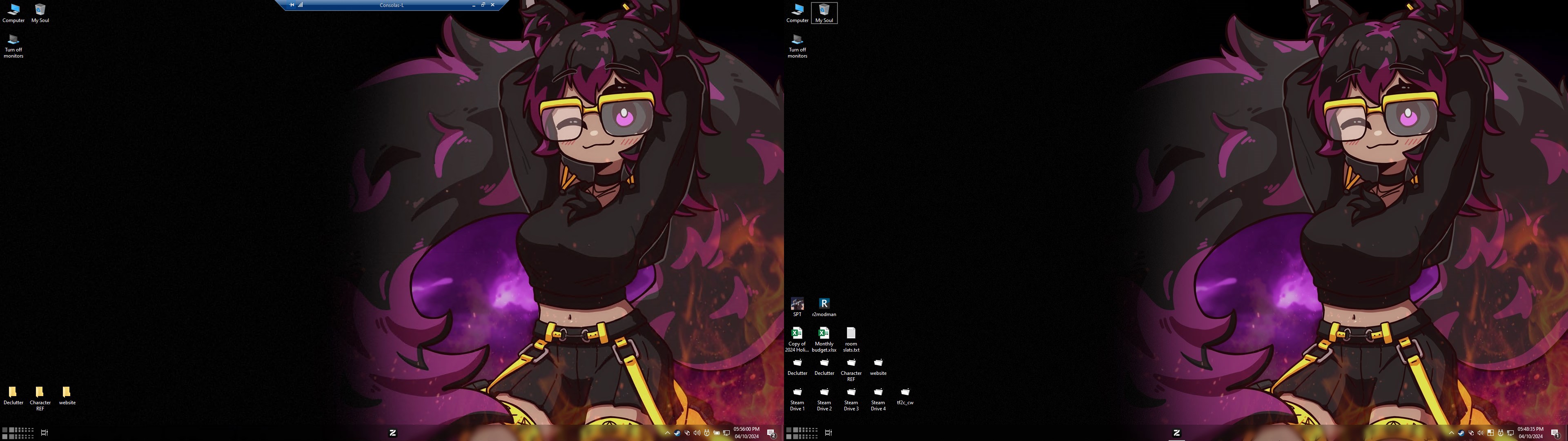Click the Z app on the 05:56:00 PM taskbar

(x=392, y=433)
